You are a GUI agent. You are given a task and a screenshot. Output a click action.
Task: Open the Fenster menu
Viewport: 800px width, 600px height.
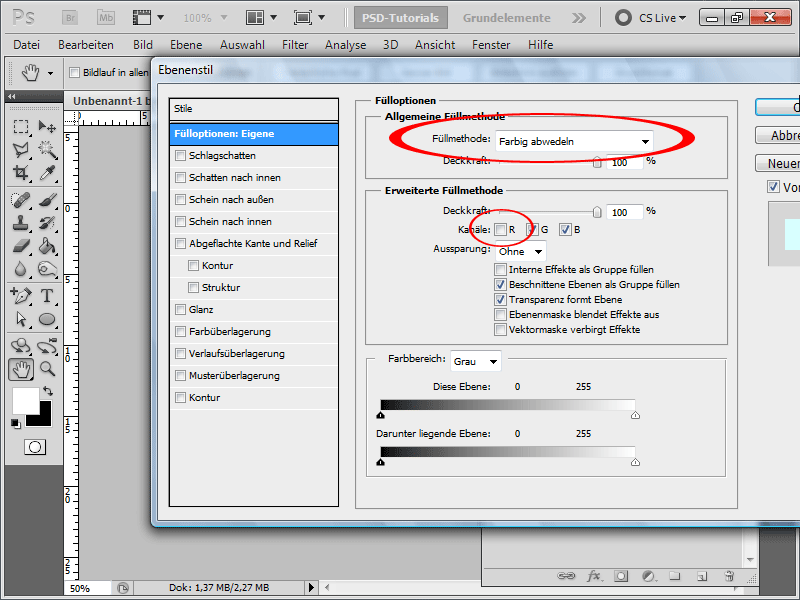(491, 45)
